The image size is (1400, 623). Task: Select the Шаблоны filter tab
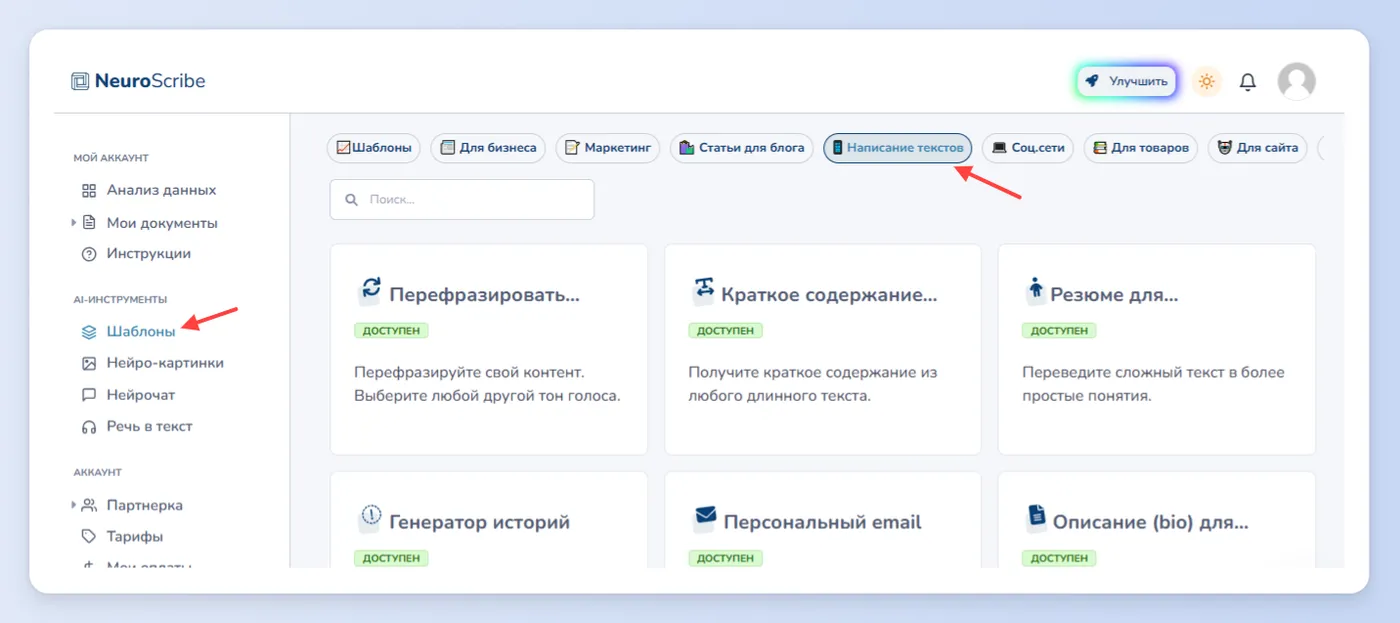pos(375,148)
